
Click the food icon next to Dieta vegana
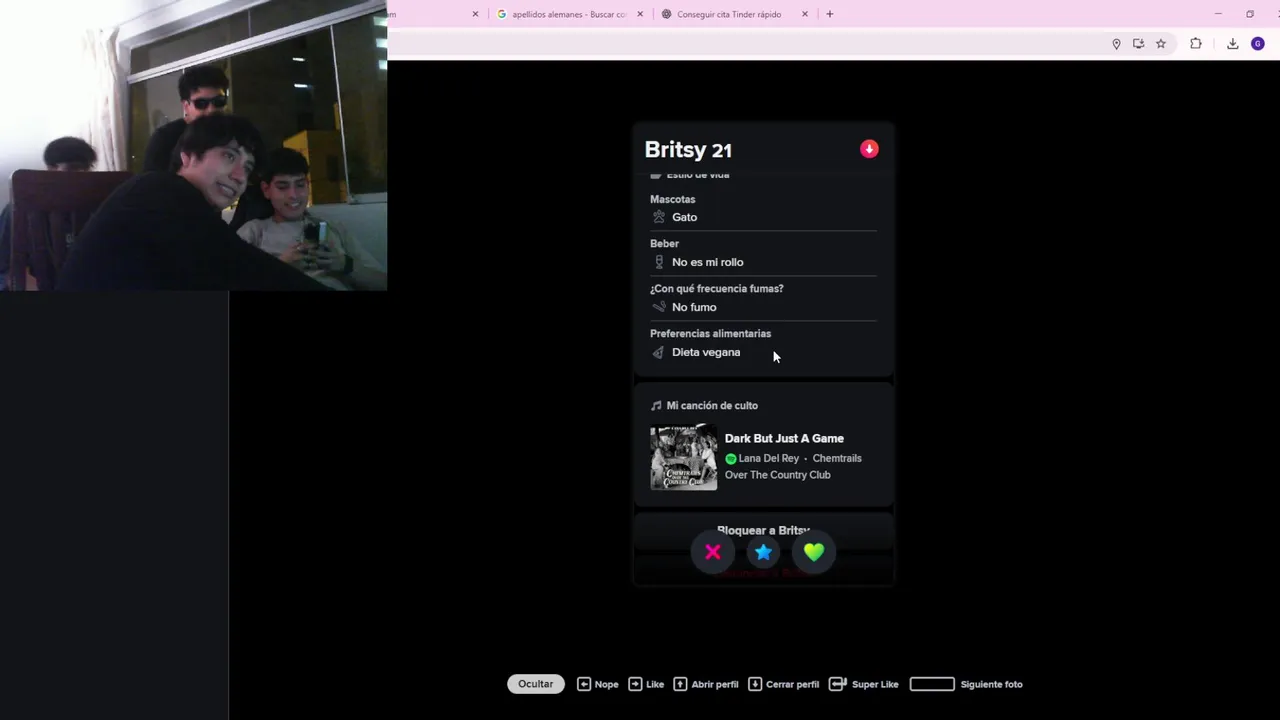tap(658, 352)
